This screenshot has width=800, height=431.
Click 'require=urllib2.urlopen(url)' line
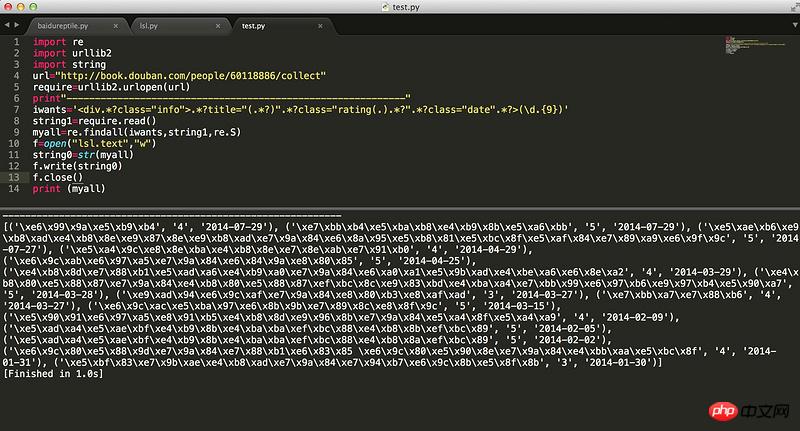pos(111,87)
